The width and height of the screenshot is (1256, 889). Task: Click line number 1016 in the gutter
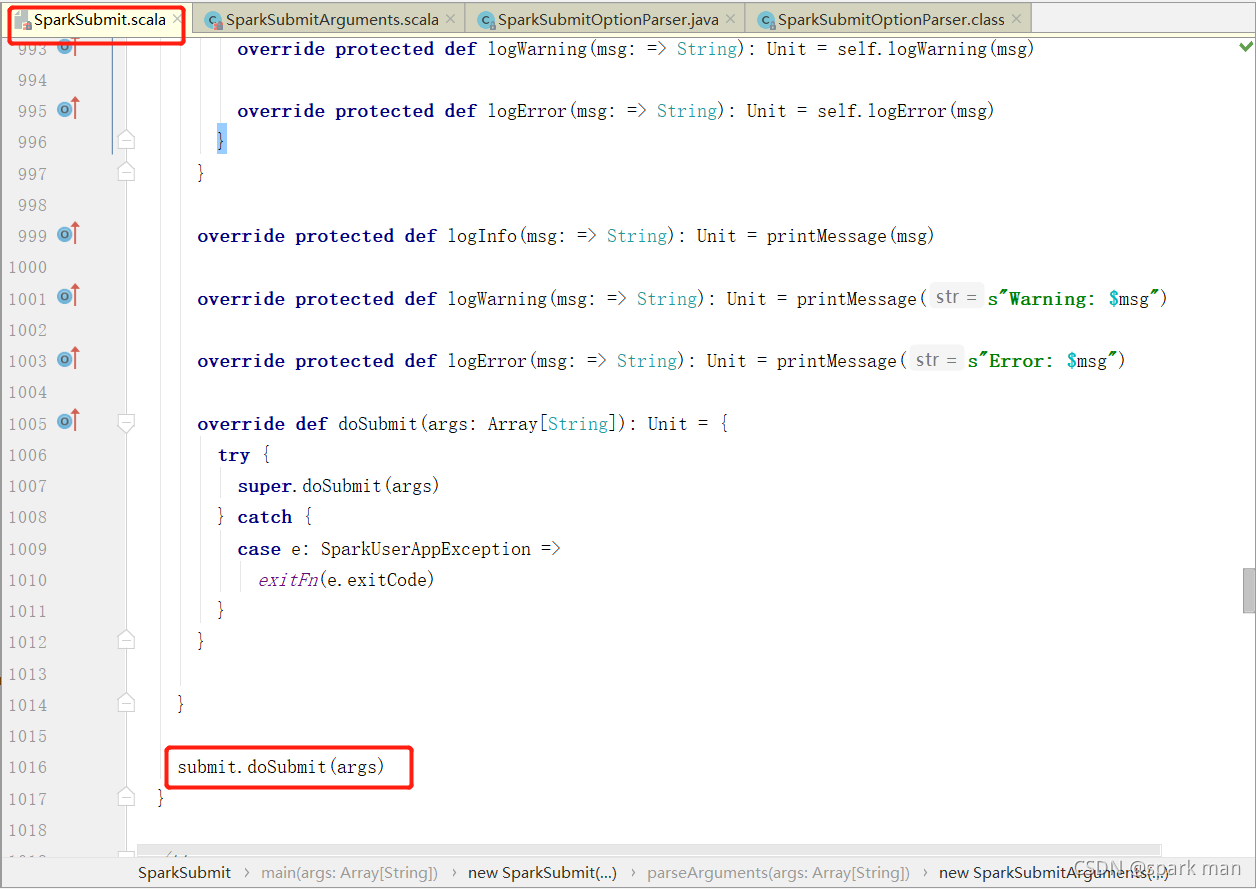27,767
